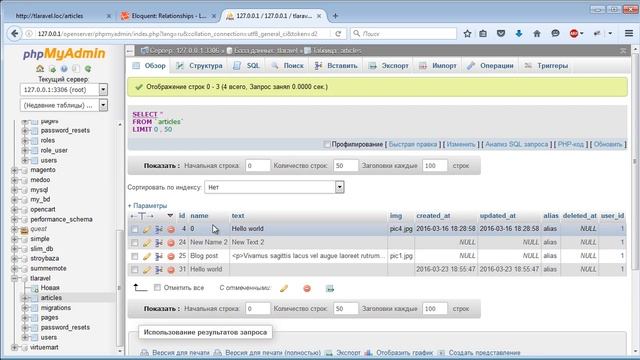
Task: Reload page using address bar refresh icon
Action: [338, 33]
